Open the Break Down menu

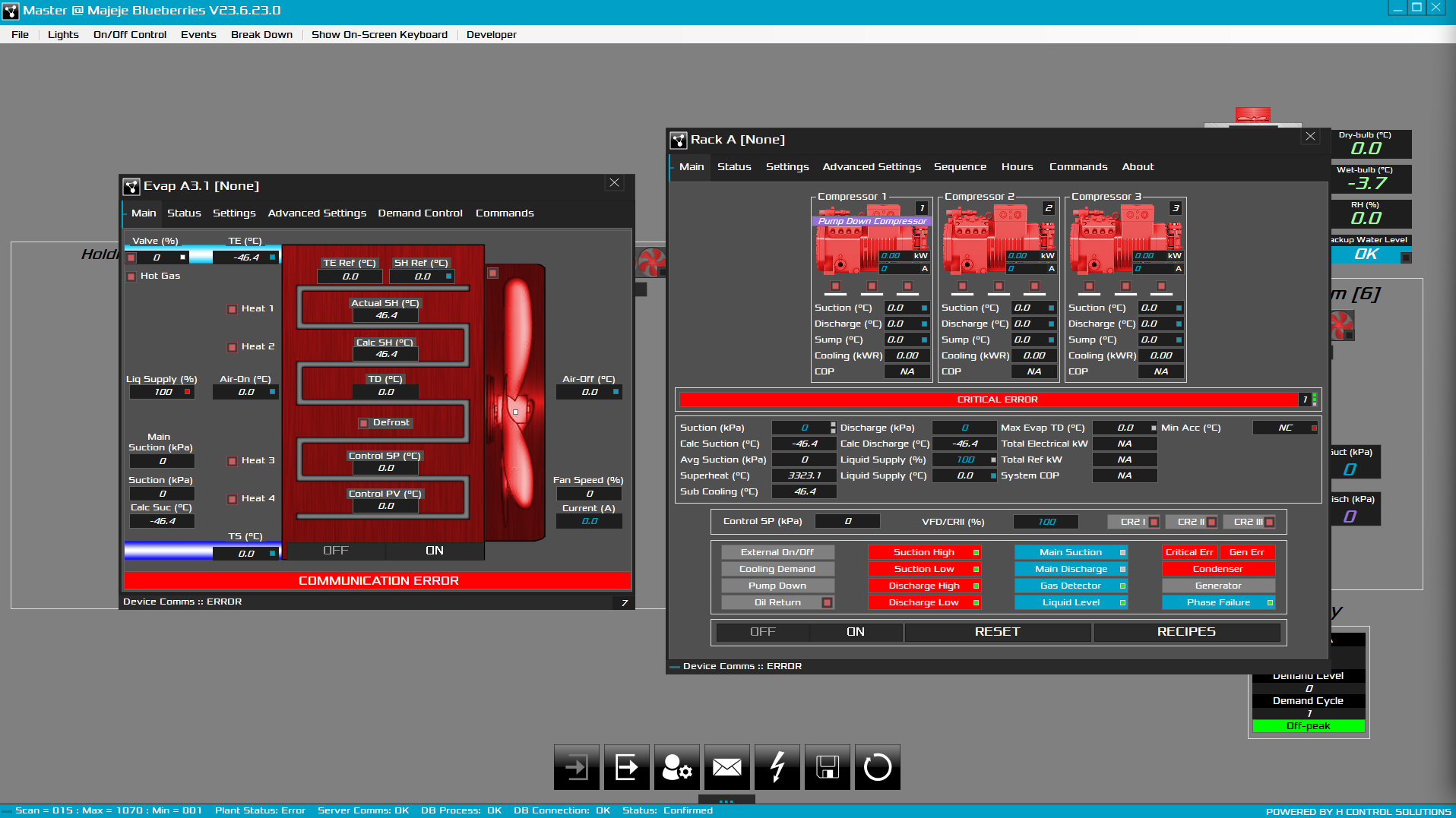[261, 35]
